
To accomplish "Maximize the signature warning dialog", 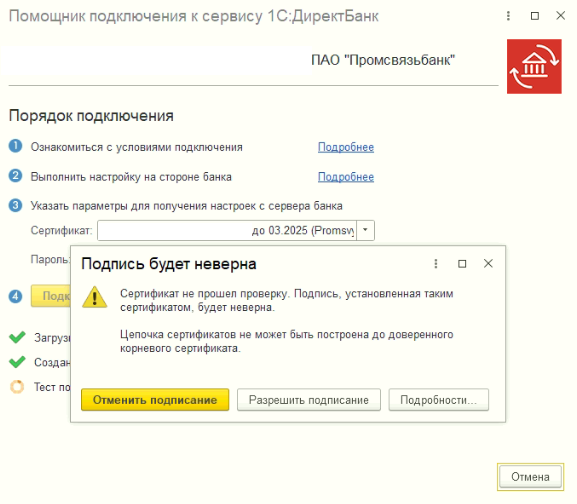I will click(x=462, y=264).
